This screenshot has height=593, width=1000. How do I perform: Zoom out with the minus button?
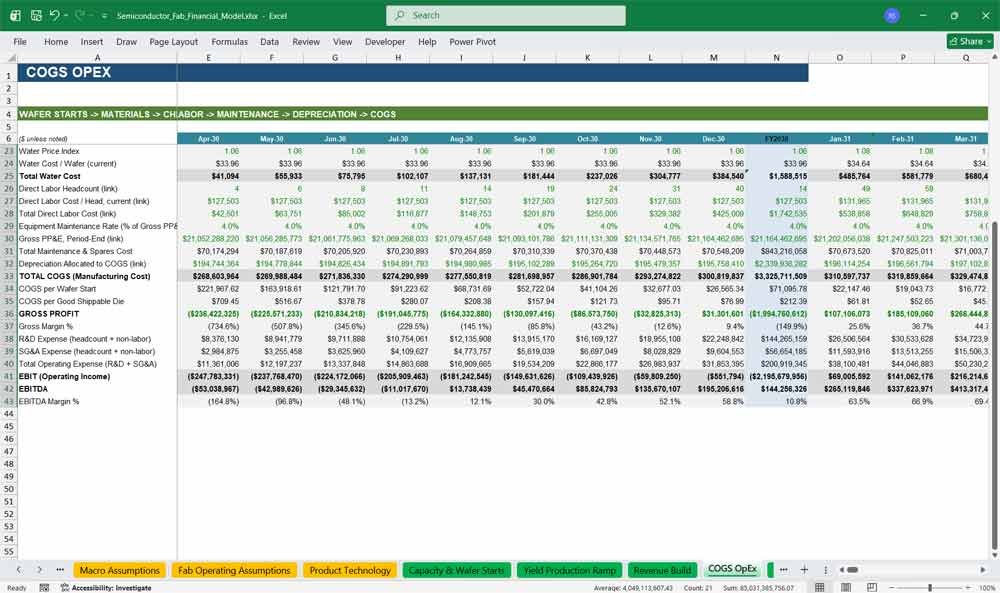pyautogui.click(x=892, y=587)
